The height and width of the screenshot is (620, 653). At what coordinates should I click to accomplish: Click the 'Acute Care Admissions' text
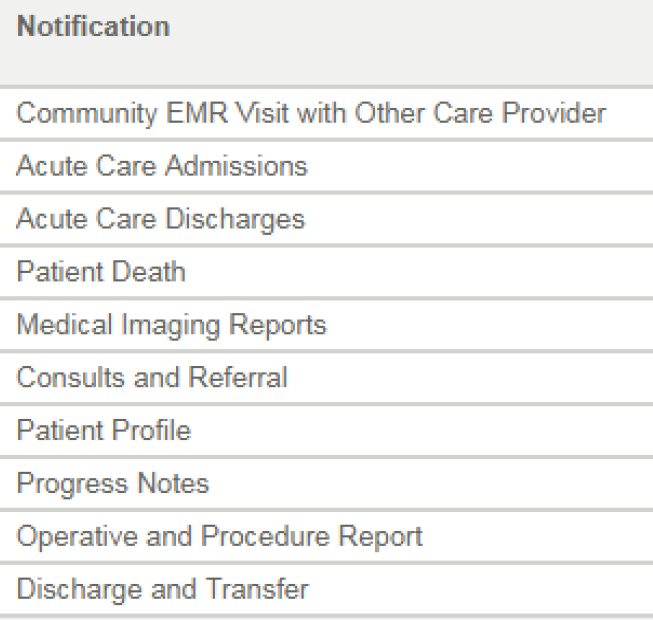tap(161, 165)
